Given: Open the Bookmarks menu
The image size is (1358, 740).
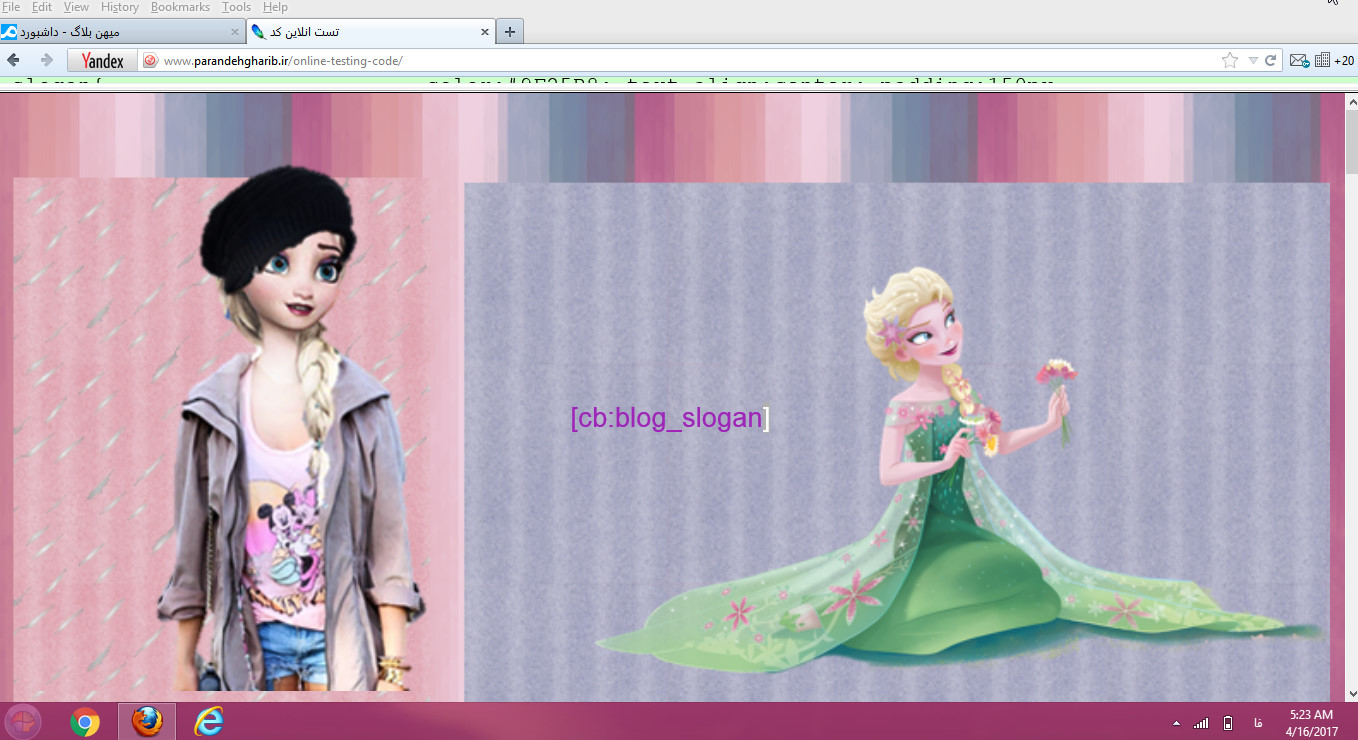Looking at the screenshot, I should coord(180,7).
